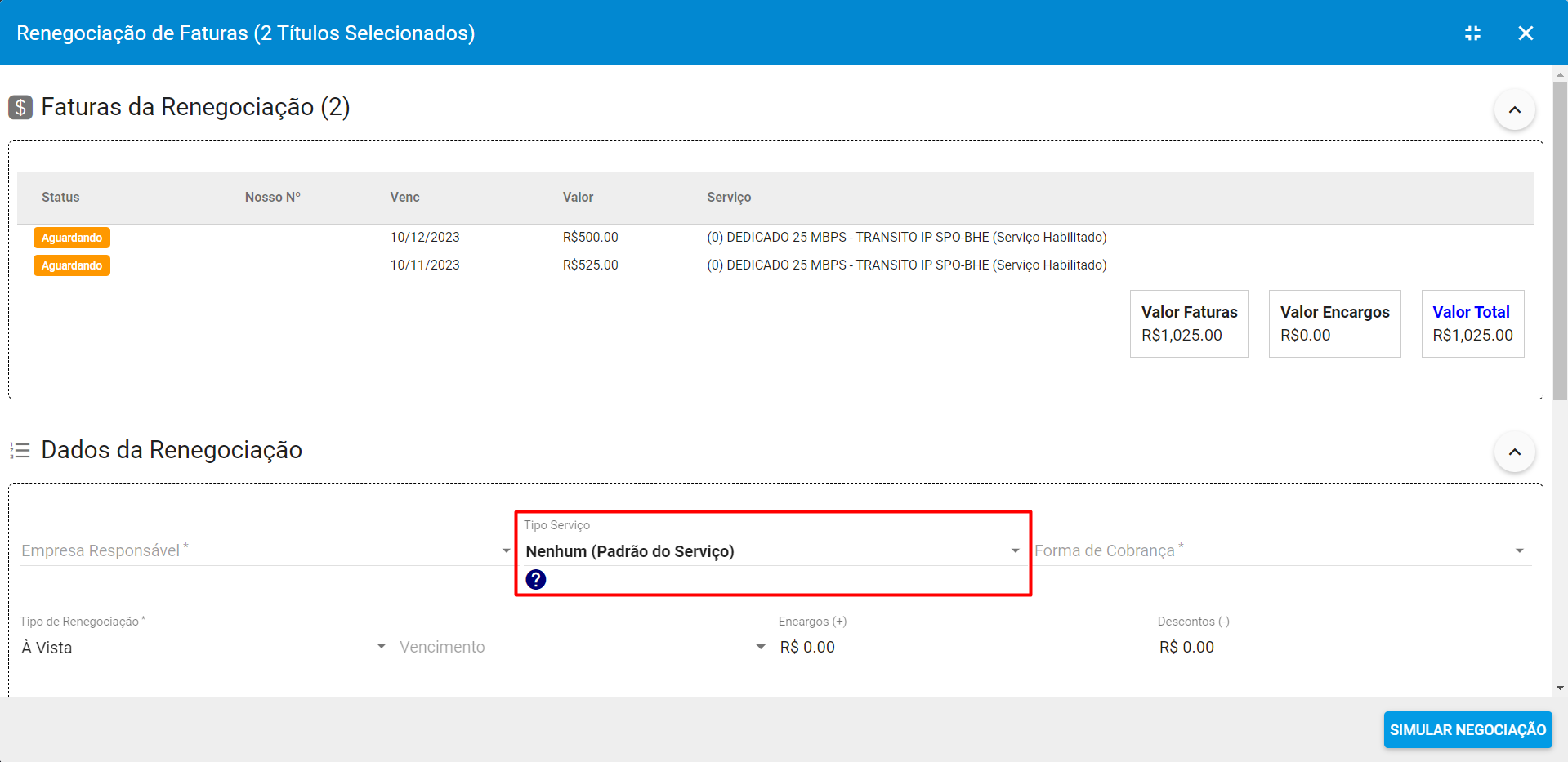Click the Valor Faturas summary box
Viewport: 1568px width, 762px height.
point(1189,323)
